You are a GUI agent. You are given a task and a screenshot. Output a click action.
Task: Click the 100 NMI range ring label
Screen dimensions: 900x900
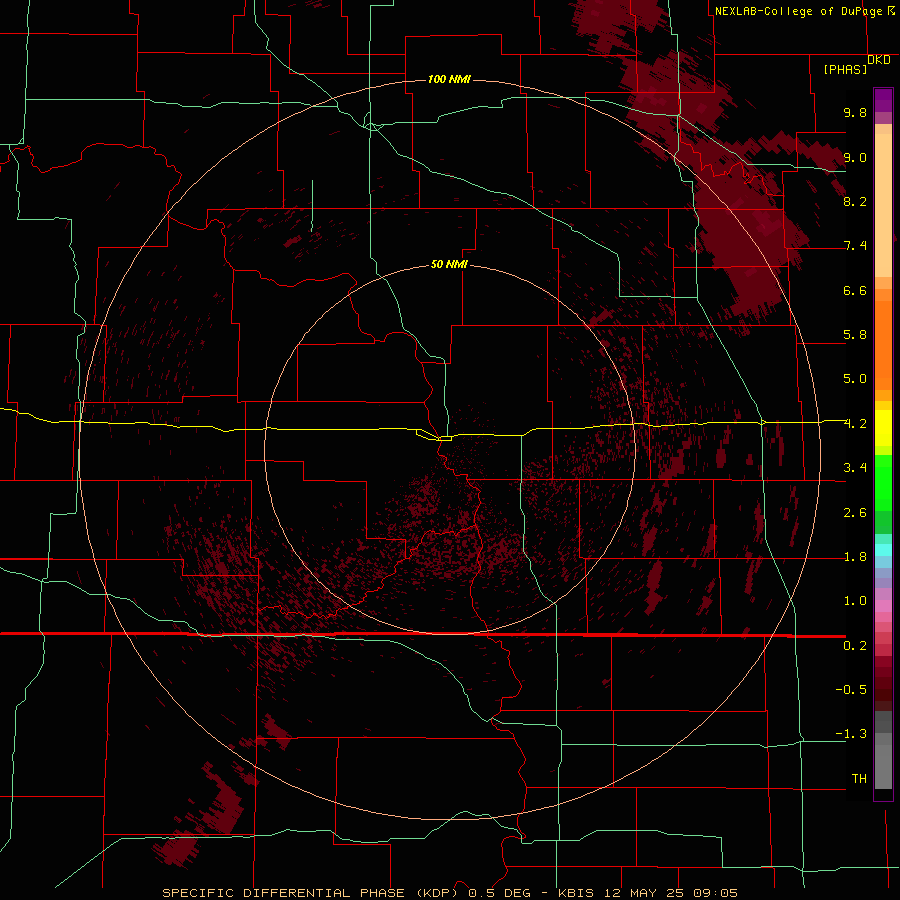[x=449, y=79]
